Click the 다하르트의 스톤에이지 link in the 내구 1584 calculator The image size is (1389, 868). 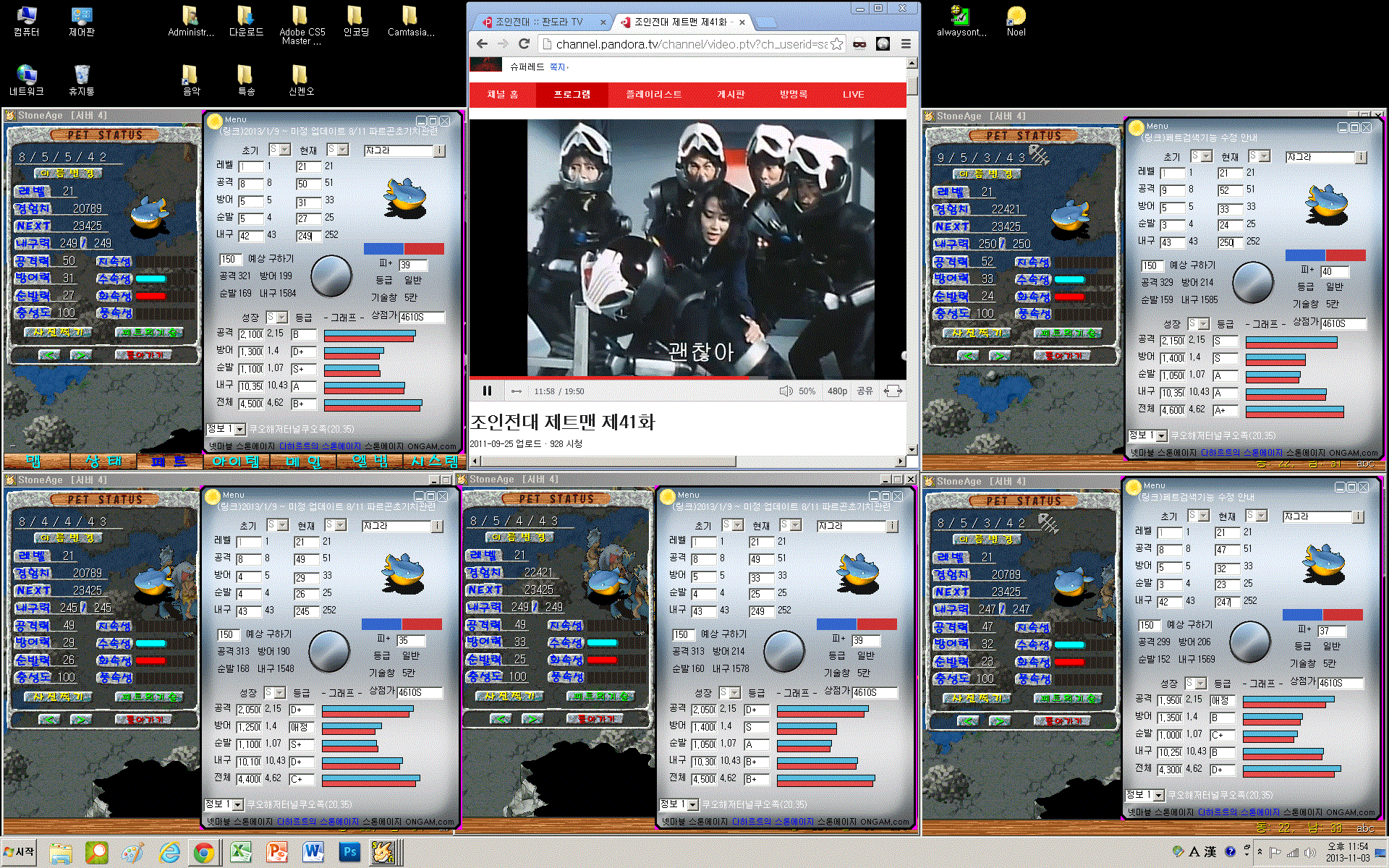pos(320,446)
